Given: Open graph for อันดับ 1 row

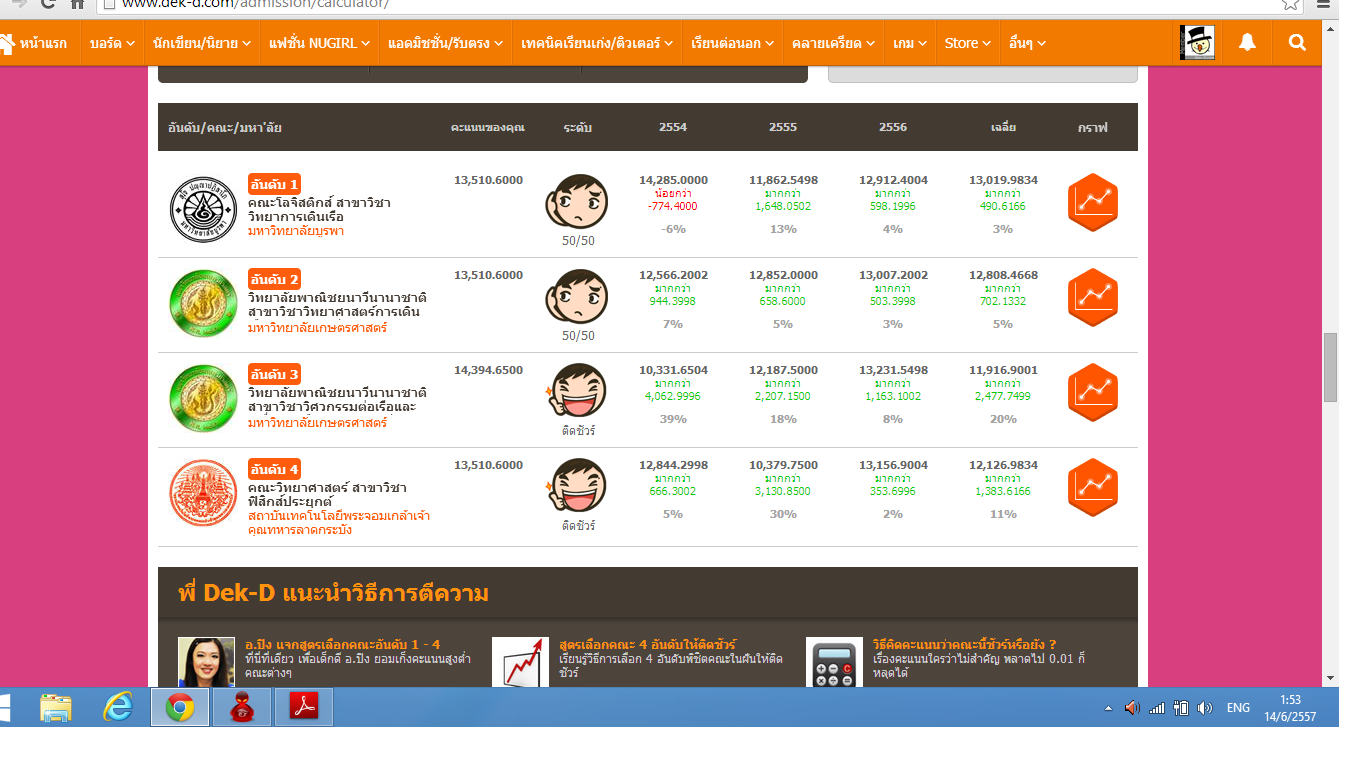Looking at the screenshot, I should (x=1092, y=202).
